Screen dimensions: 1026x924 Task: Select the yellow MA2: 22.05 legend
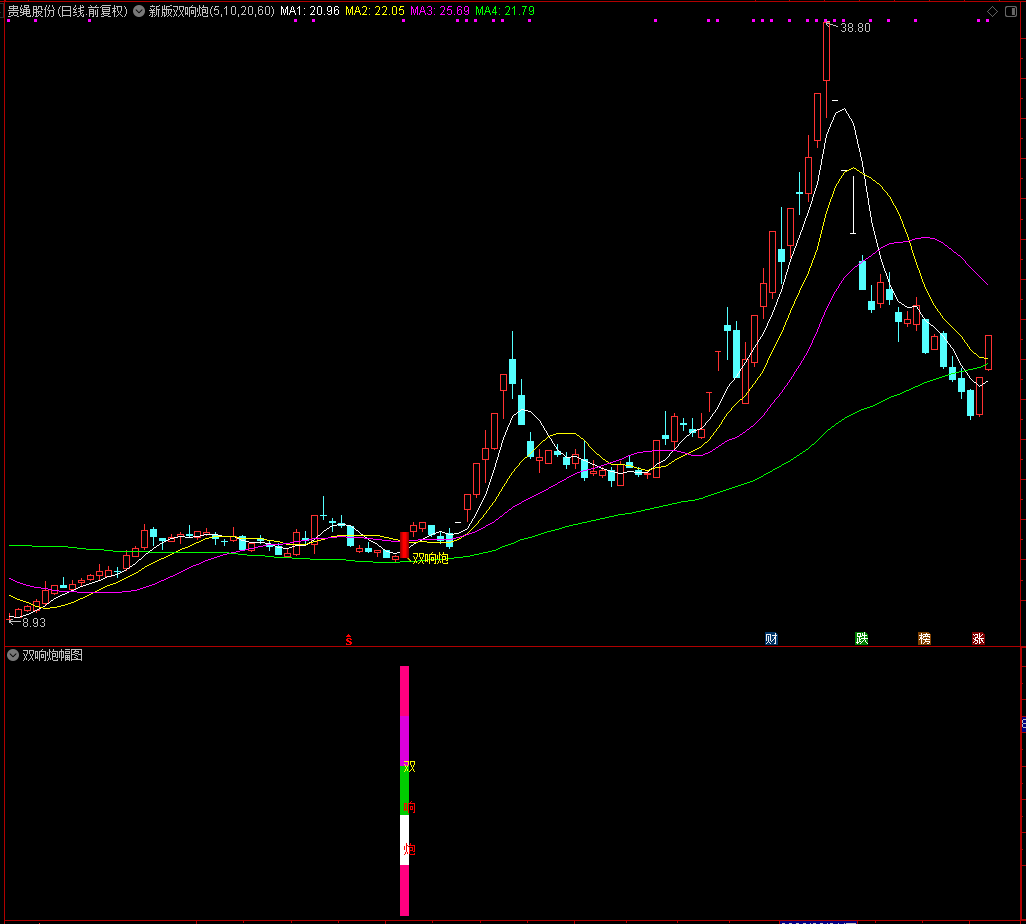(x=375, y=11)
